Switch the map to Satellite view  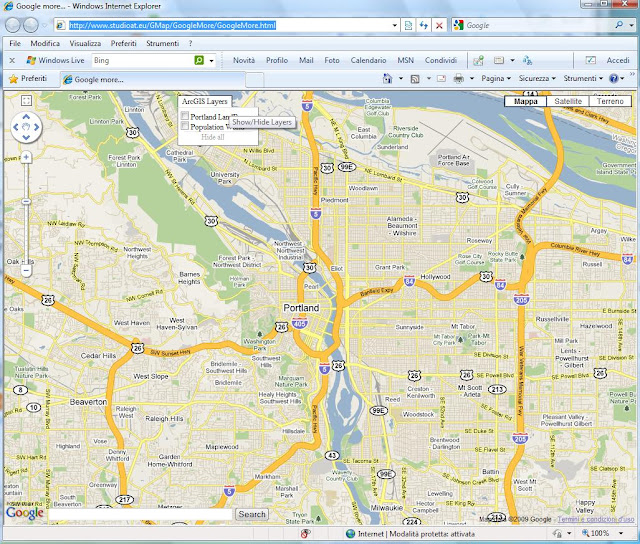point(568,101)
